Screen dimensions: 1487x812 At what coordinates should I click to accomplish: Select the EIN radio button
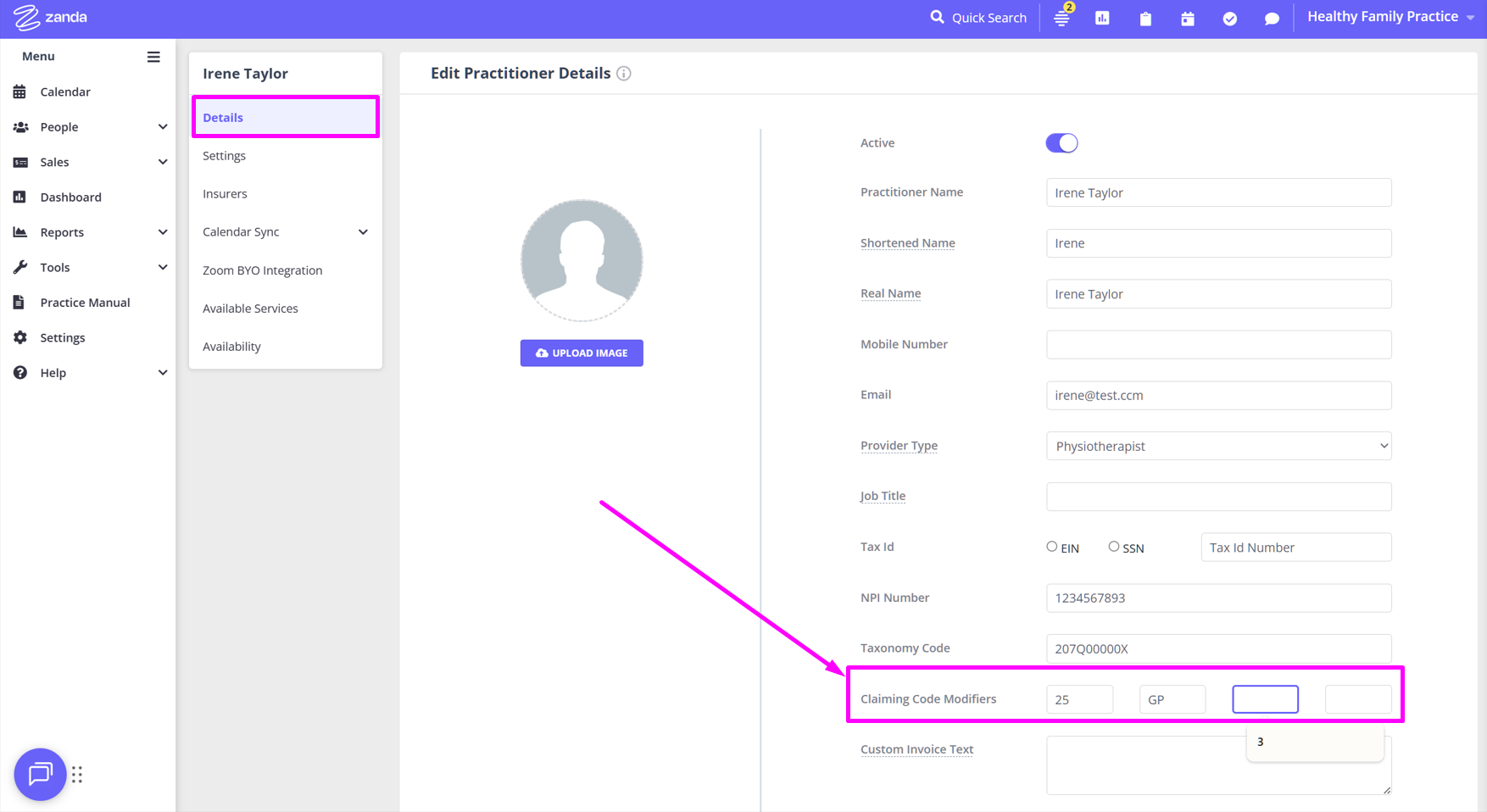[1052, 547]
